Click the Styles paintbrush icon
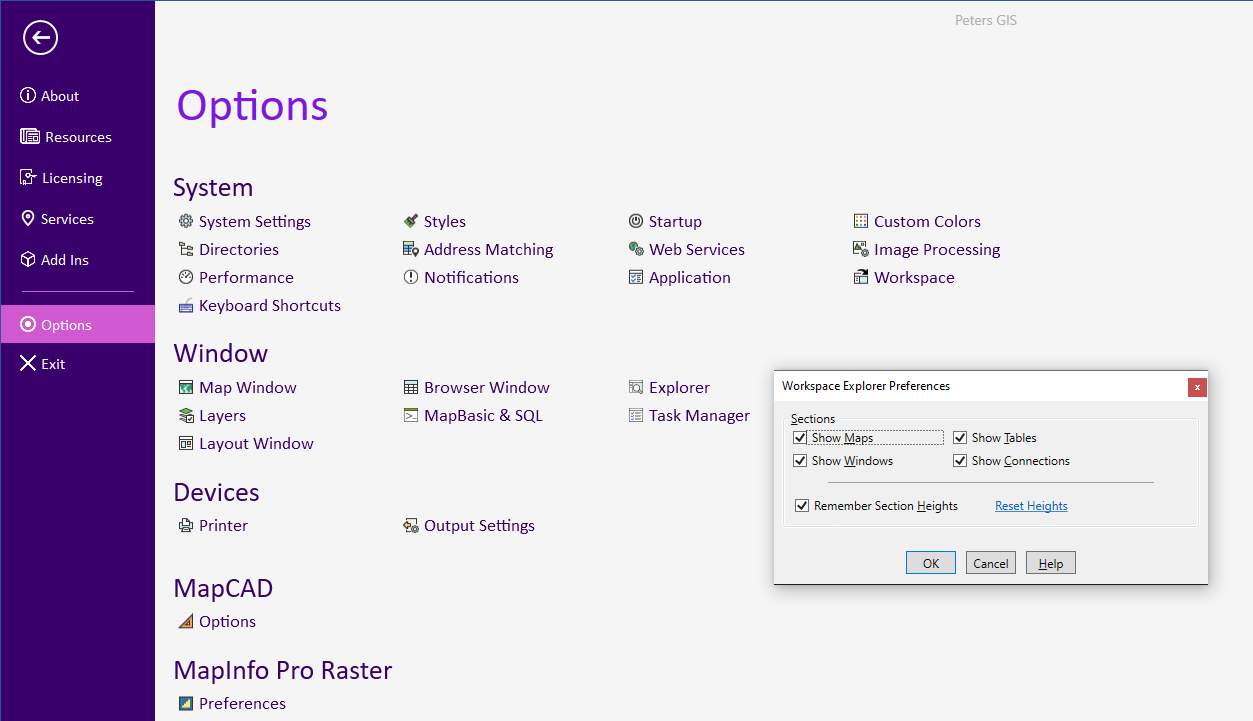 point(411,221)
